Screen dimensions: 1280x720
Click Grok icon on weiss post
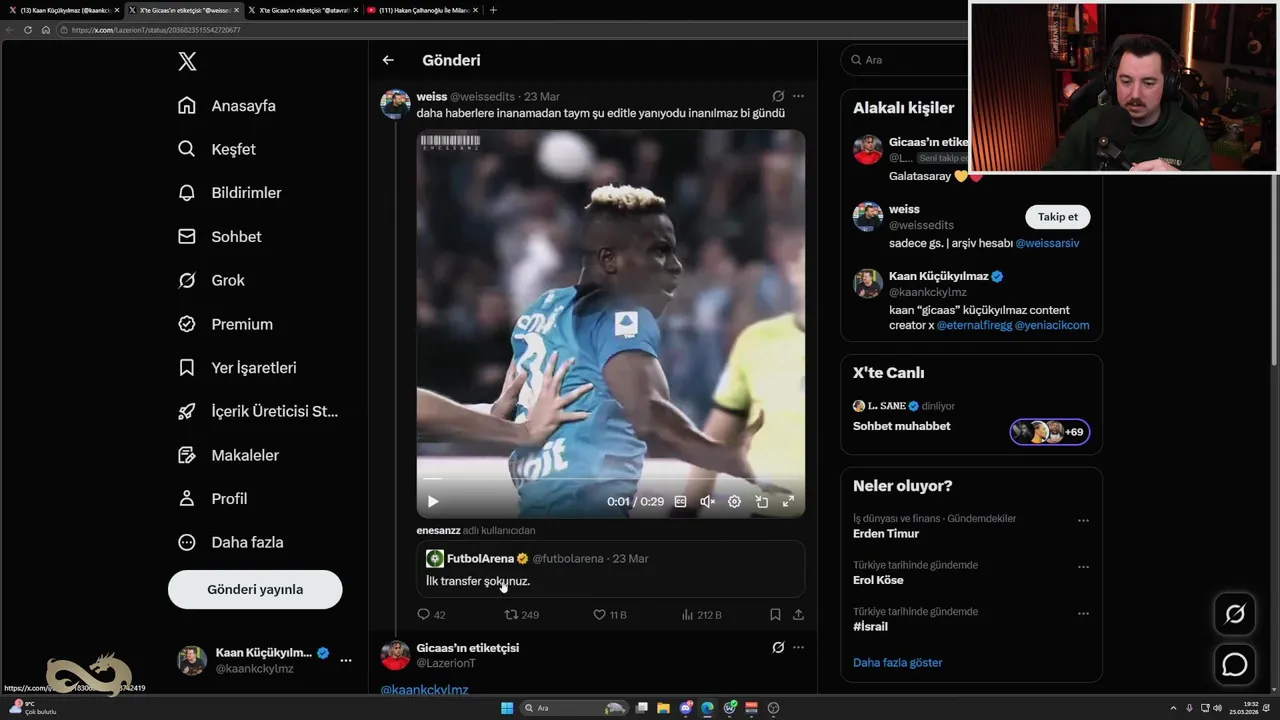click(x=778, y=96)
